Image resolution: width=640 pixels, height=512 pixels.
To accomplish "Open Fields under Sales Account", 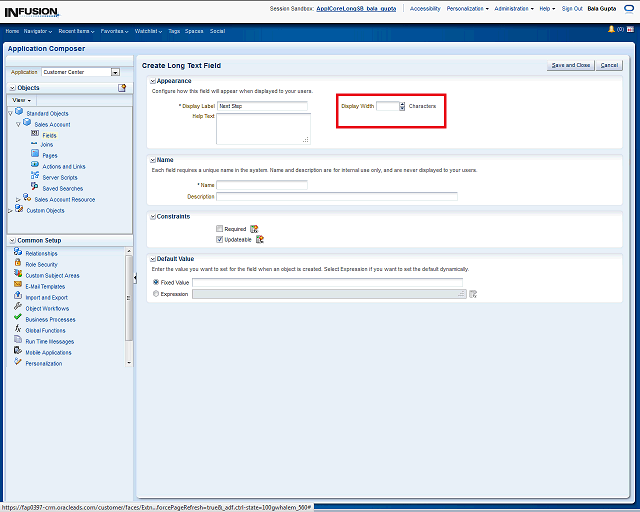I will [x=49, y=134].
